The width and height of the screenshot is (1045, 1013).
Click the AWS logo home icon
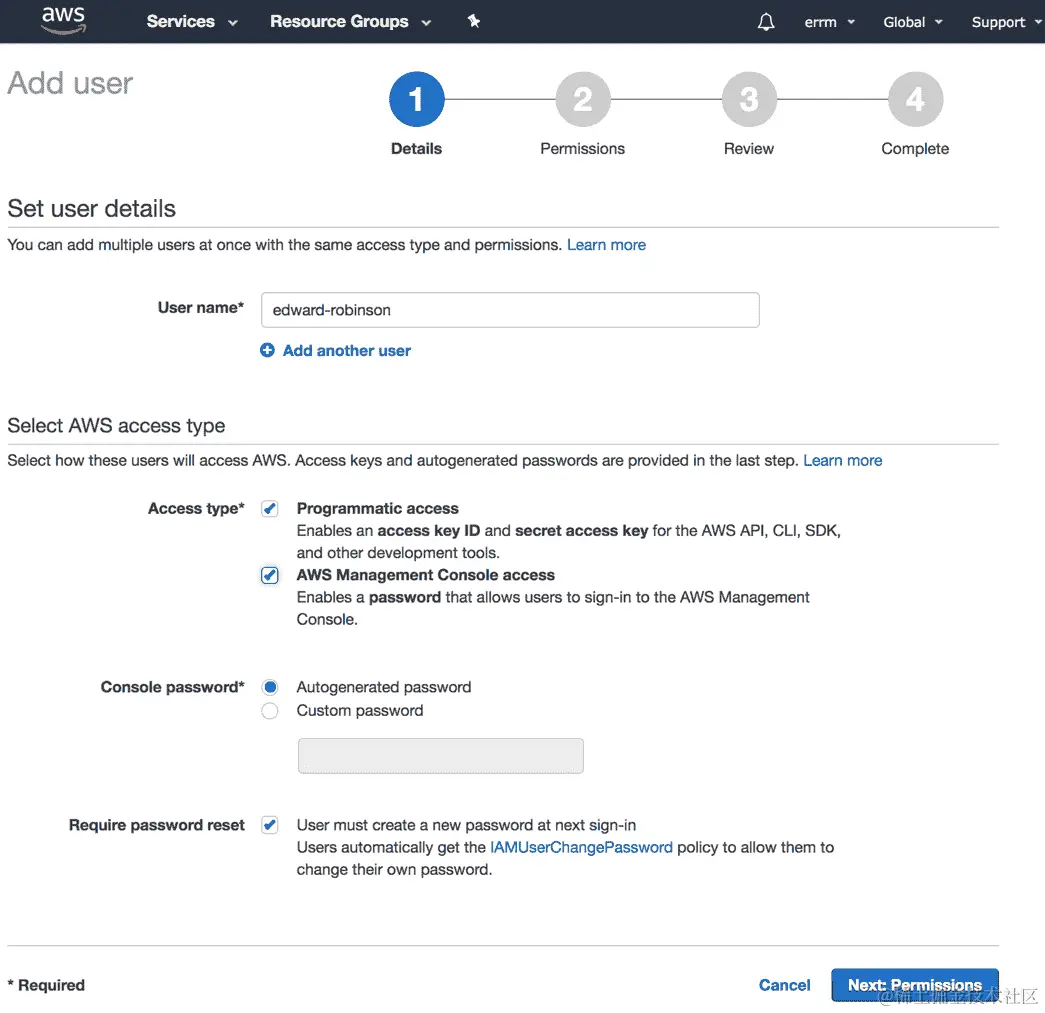pyautogui.click(x=63, y=20)
